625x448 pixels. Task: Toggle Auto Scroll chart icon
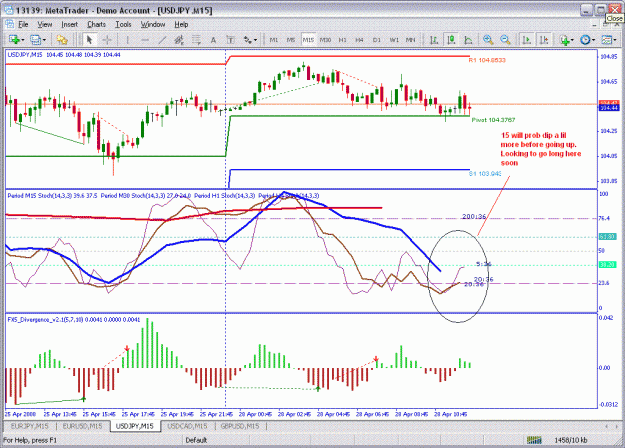527,40
